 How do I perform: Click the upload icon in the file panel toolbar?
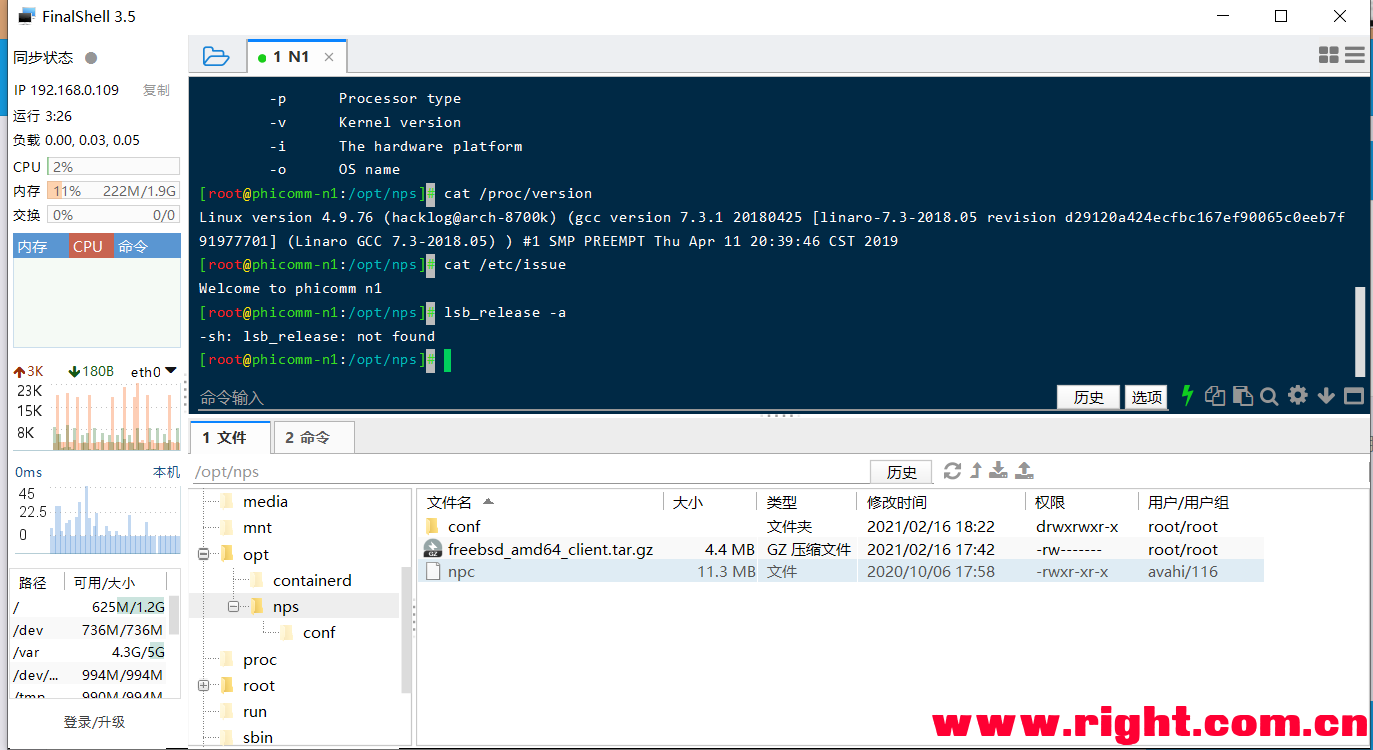(x=1024, y=471)
